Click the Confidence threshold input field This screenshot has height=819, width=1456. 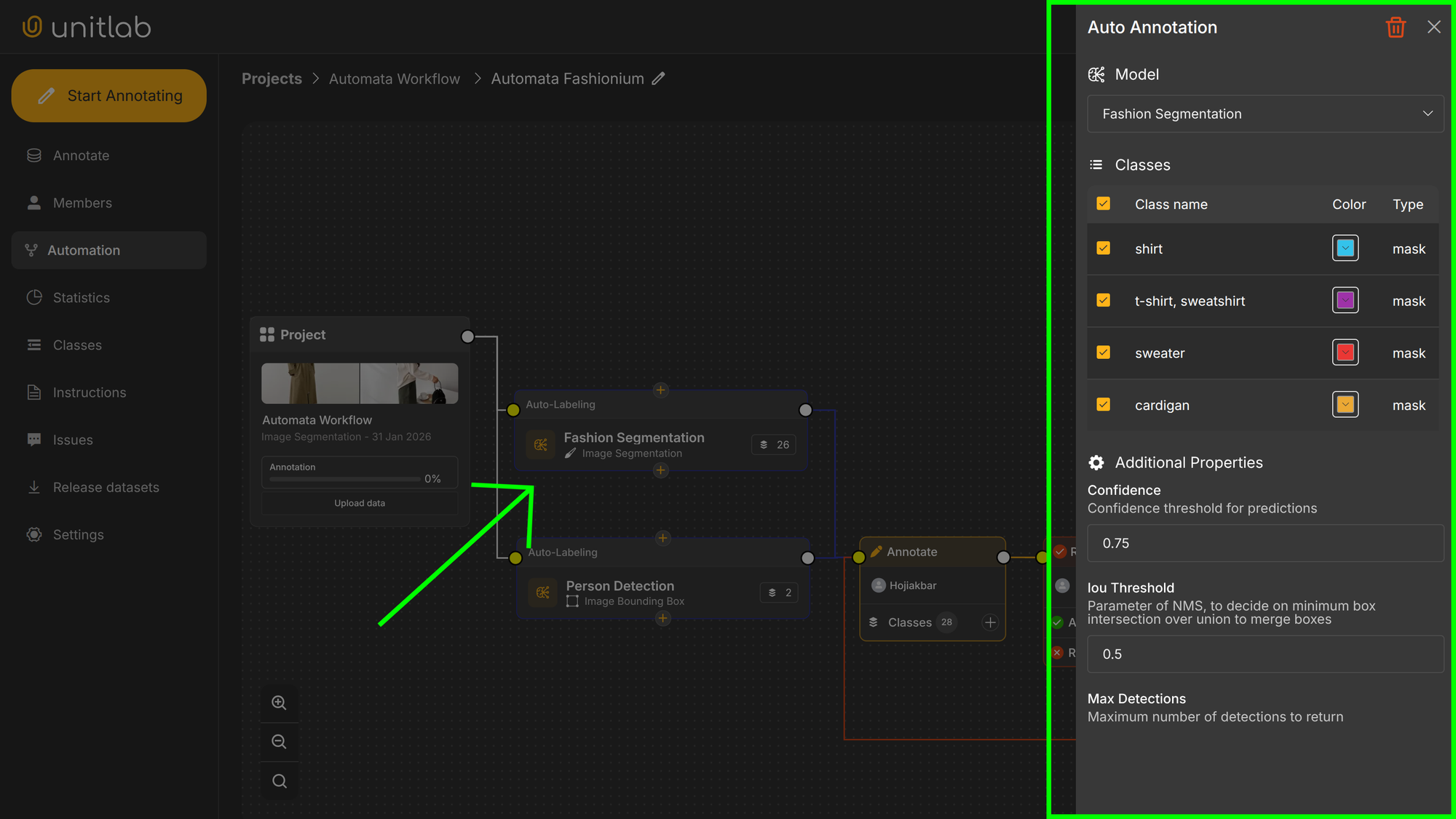[1265, 543]
